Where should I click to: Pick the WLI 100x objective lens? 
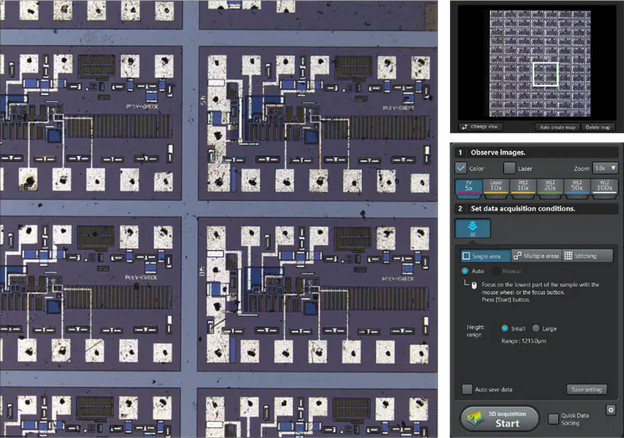click(x=604, y=186)
